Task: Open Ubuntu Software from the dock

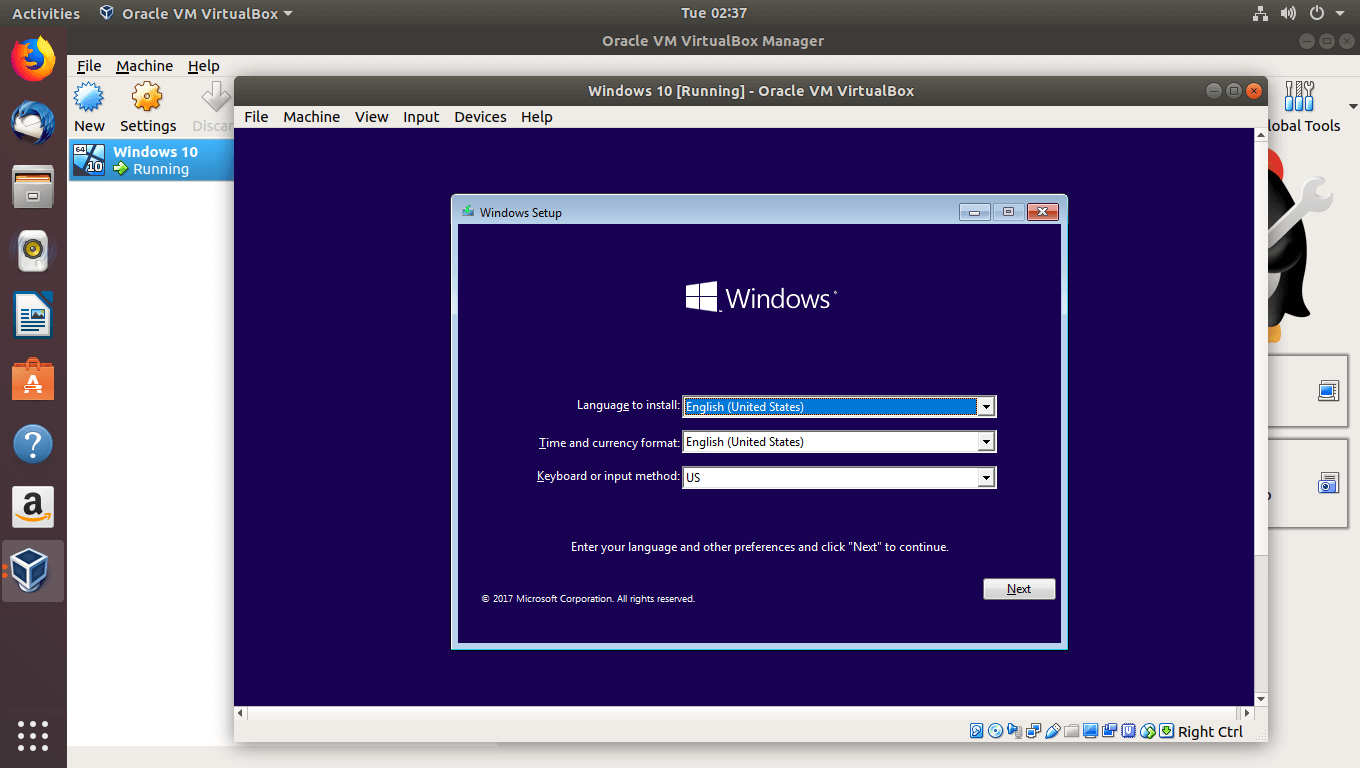Action: (33, 379)
